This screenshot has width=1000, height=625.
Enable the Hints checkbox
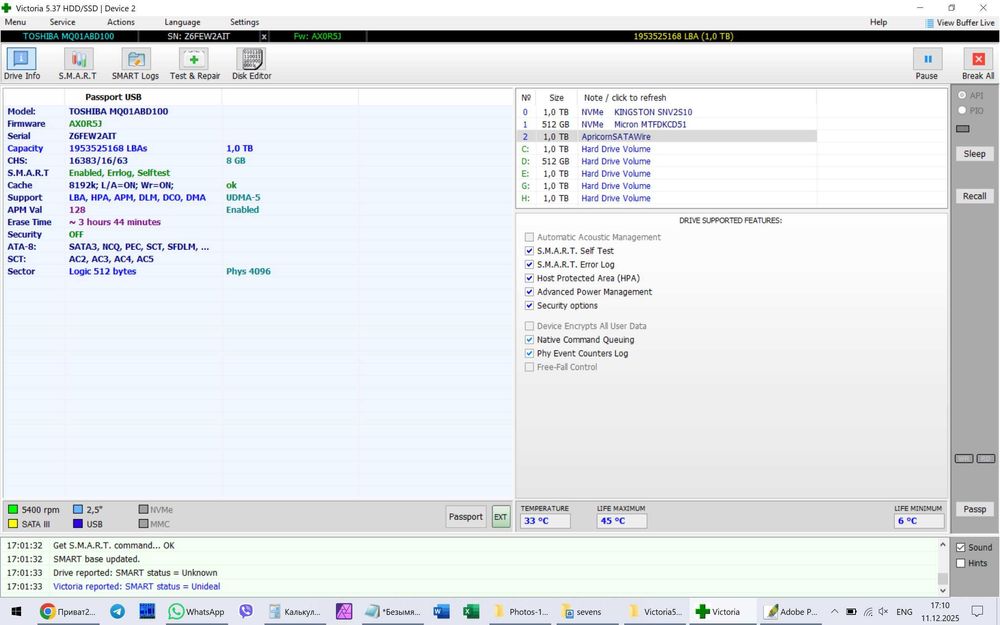(960, 563)
